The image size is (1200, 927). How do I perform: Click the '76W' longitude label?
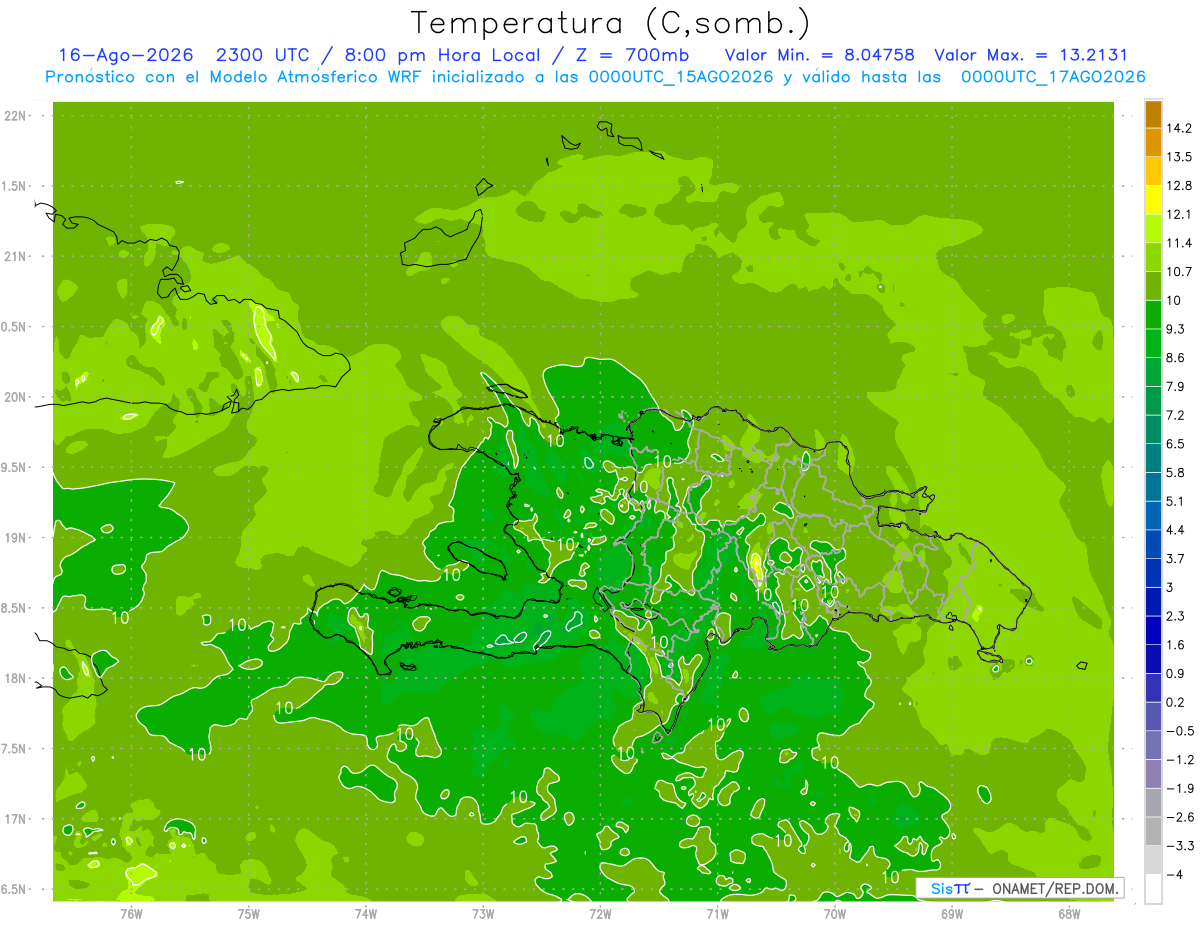click(131, 913)
